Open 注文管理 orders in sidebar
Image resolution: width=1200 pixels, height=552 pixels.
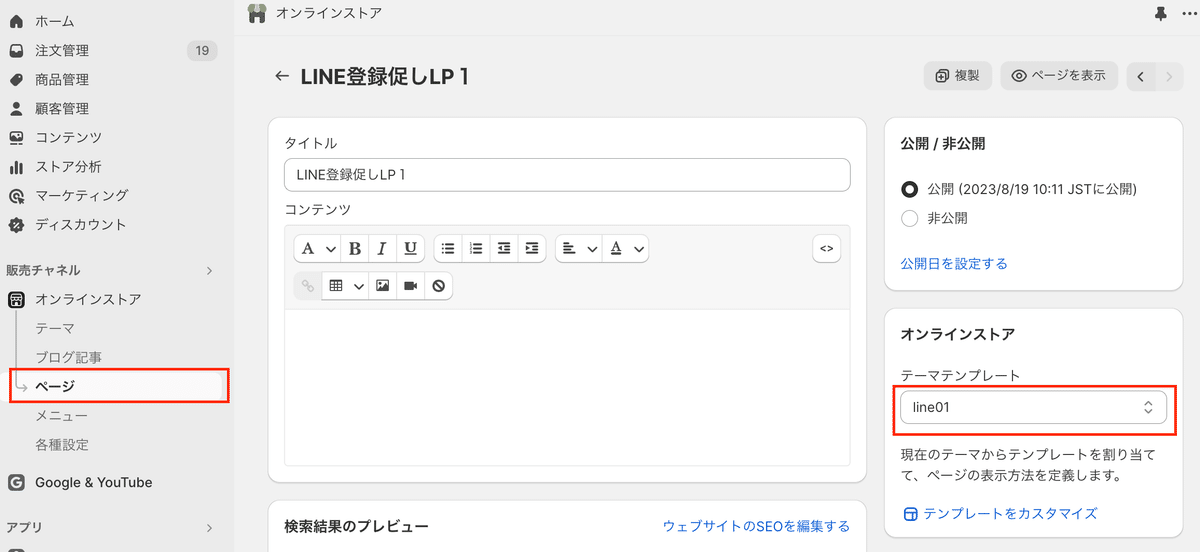[62, 50]
